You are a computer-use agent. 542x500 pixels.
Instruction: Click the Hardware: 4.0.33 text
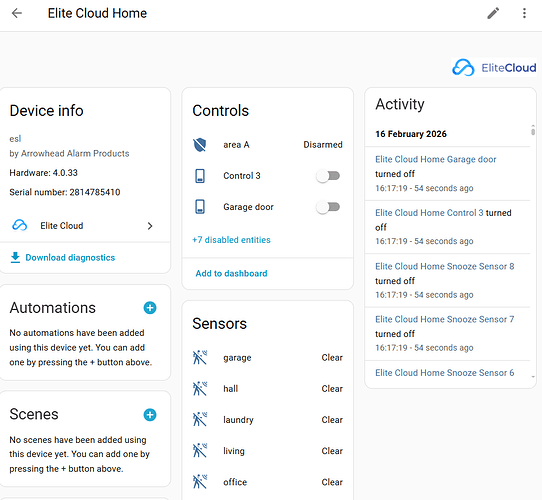44,173
